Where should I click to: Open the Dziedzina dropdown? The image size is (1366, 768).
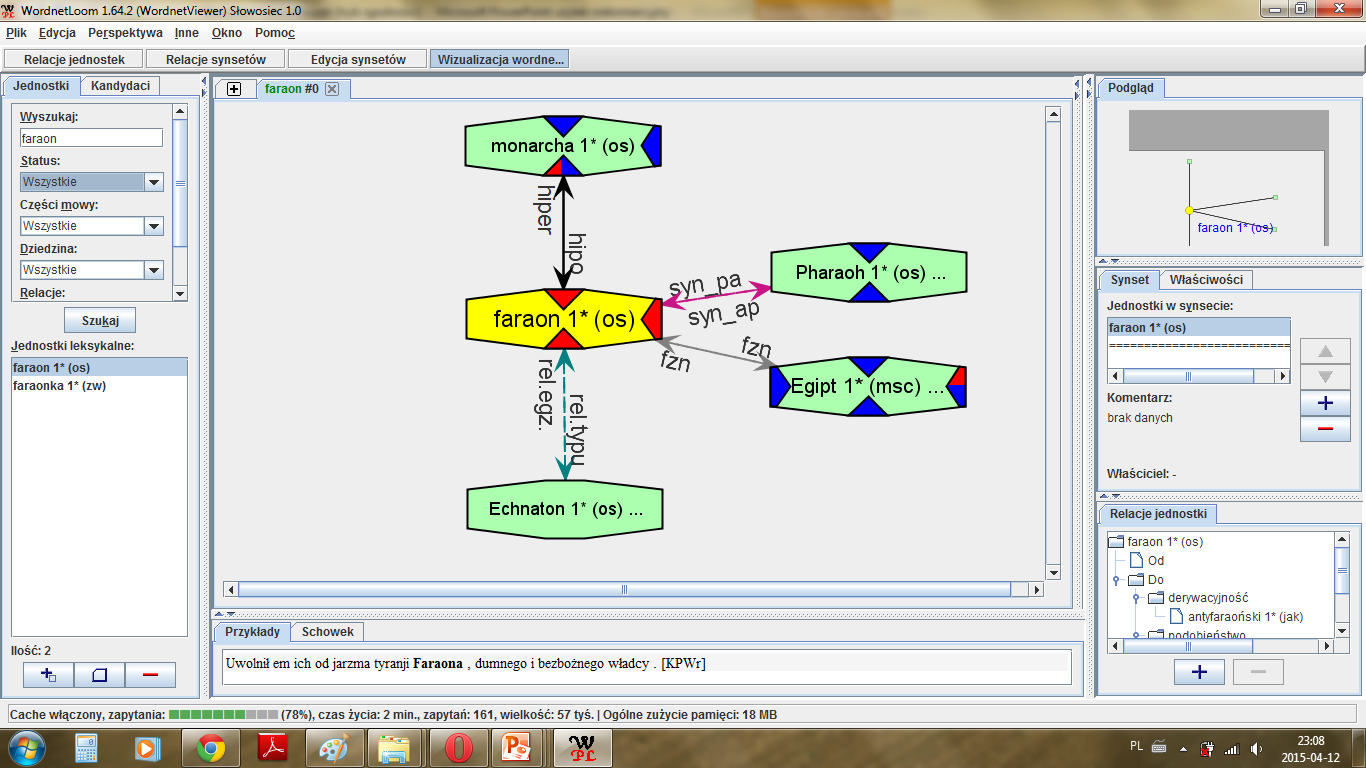(x=154, y=270)
